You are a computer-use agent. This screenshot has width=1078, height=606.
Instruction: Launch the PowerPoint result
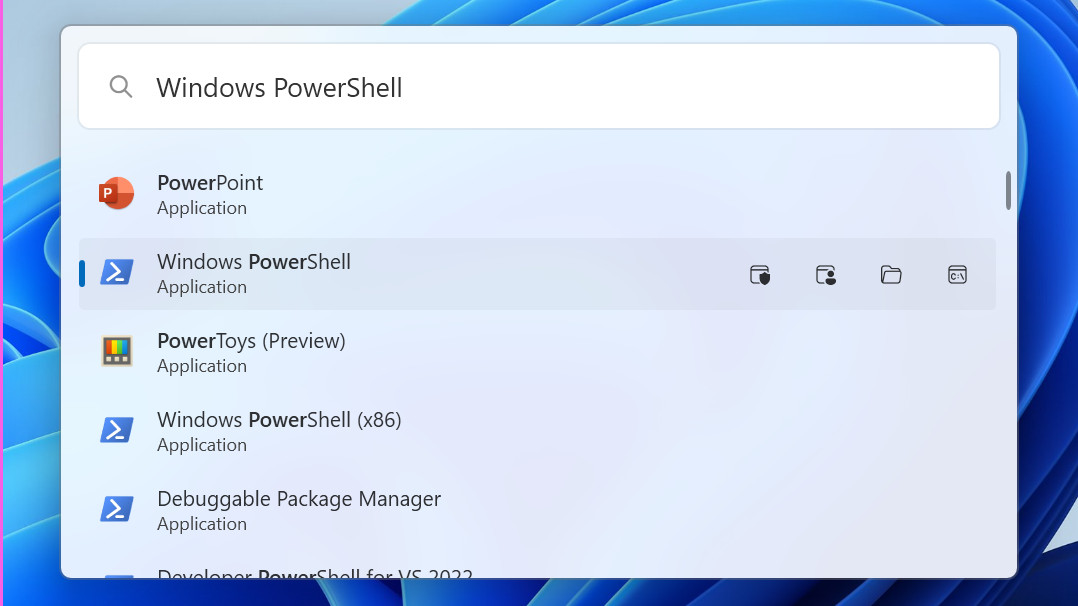coord(210,183)
